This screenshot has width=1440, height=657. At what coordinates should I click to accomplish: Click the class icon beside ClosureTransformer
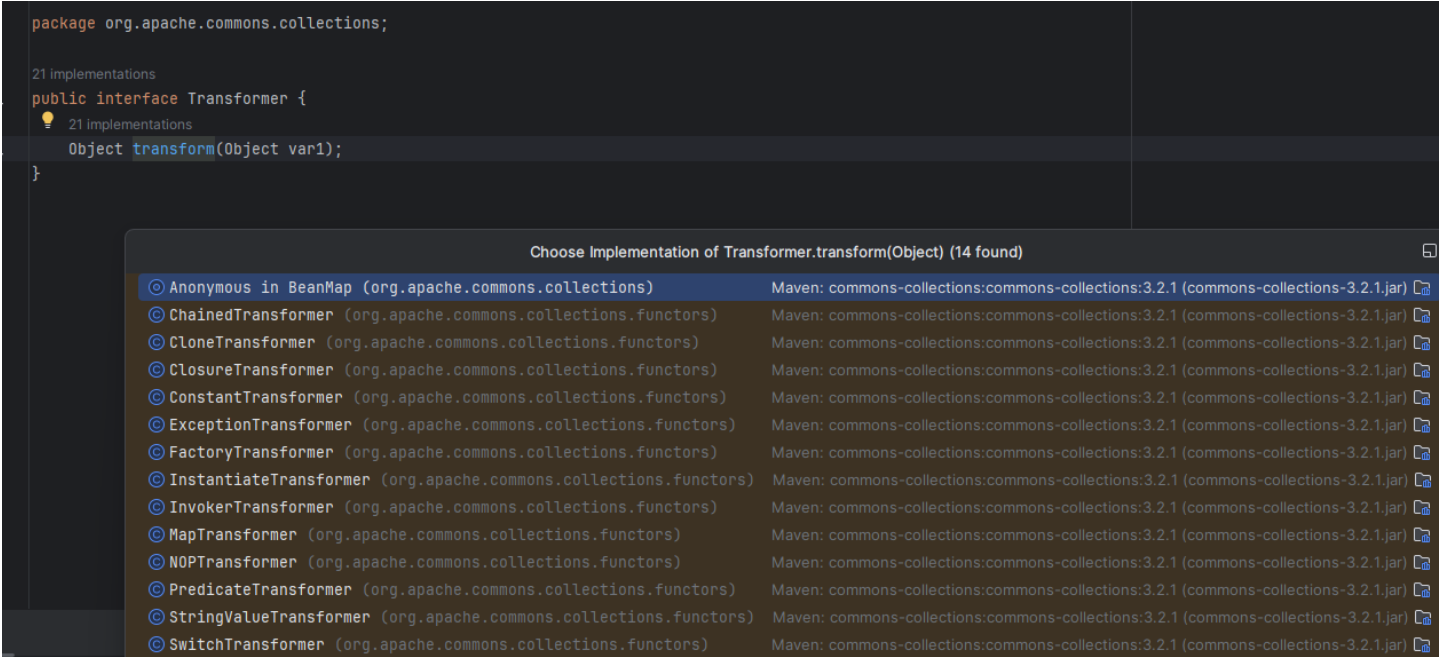click(x=156, y=370)
